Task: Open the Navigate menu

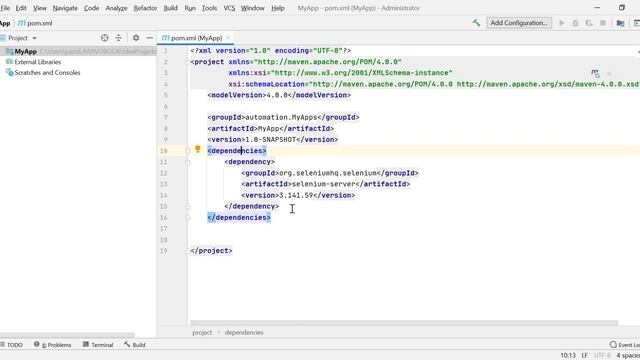Action: tap(65, 8)
